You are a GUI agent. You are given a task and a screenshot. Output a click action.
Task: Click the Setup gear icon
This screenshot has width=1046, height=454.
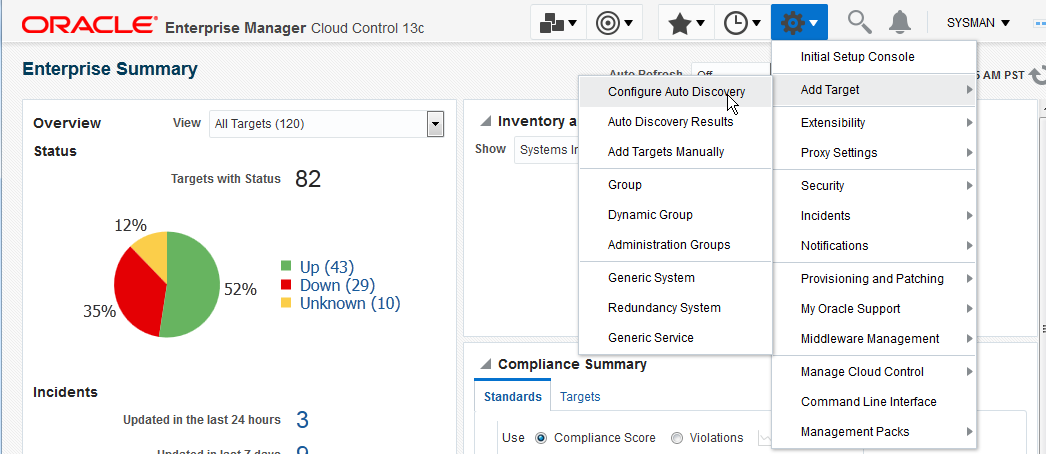tap(799, 23)
